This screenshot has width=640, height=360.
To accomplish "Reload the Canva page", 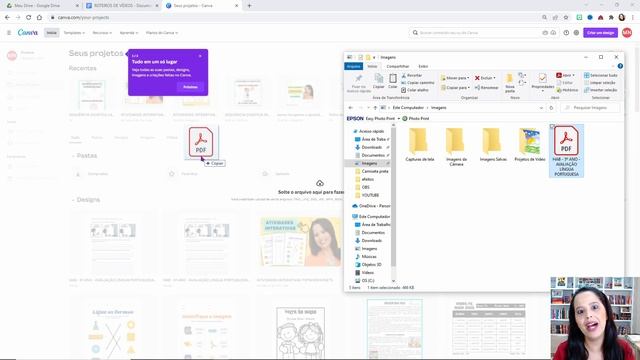I will point(29,18).
